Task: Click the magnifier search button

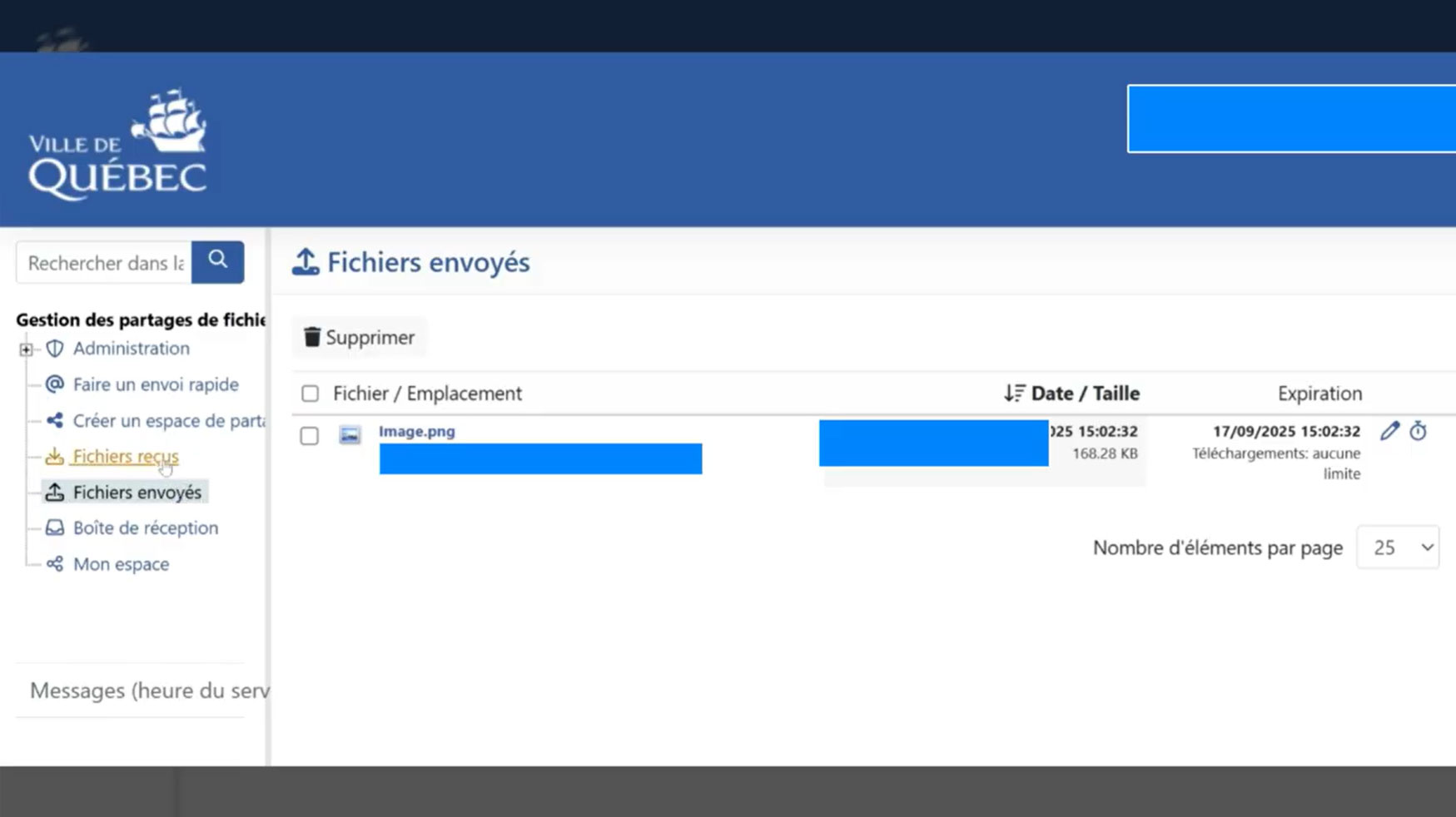Action: [x=217, y=262]
